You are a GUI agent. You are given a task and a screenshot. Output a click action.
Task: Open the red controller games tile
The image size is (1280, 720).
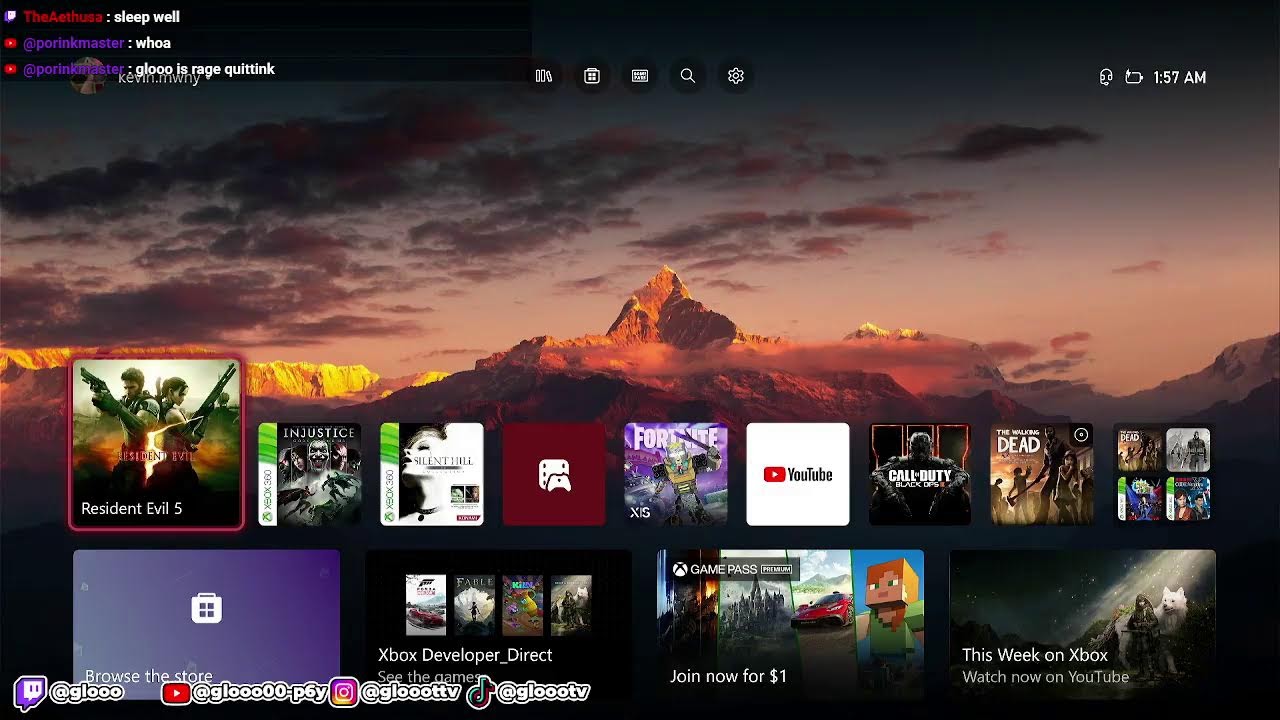(x=554, y=474)
